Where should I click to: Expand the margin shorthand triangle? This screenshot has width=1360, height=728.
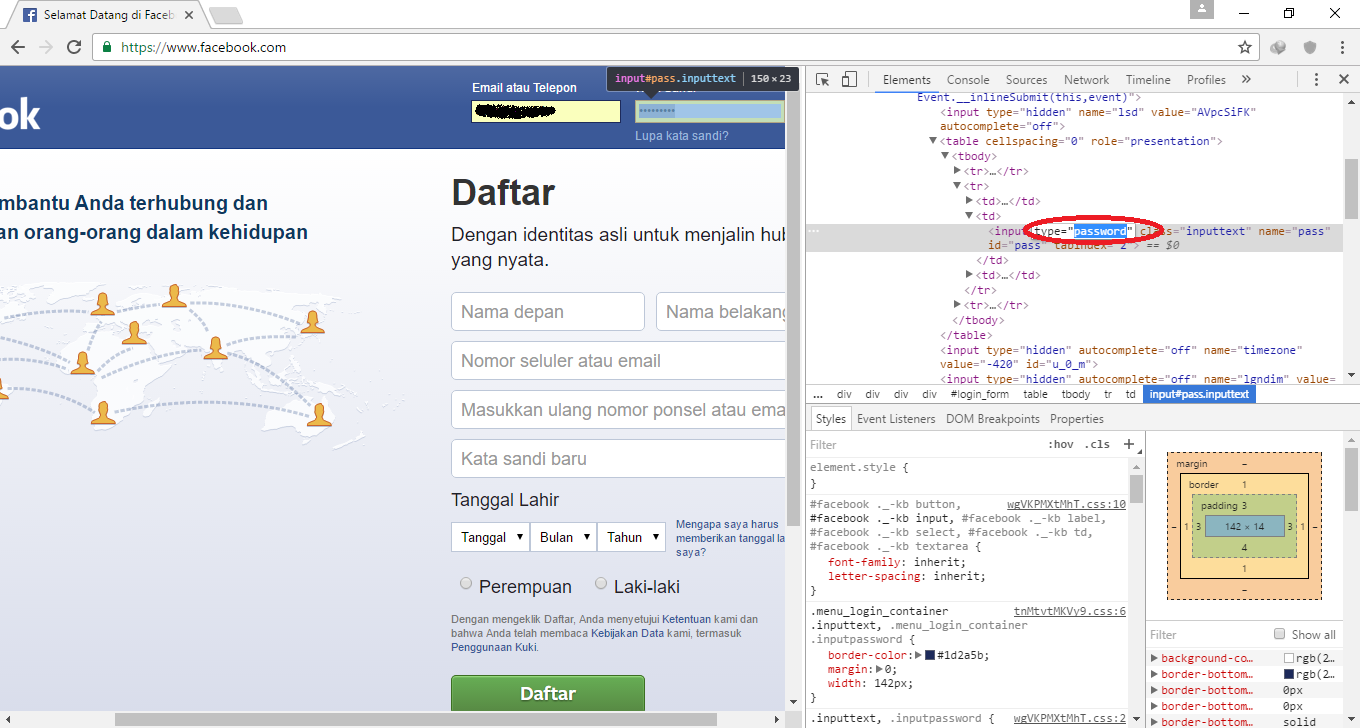pyautogui.click(x=879, y=669)
